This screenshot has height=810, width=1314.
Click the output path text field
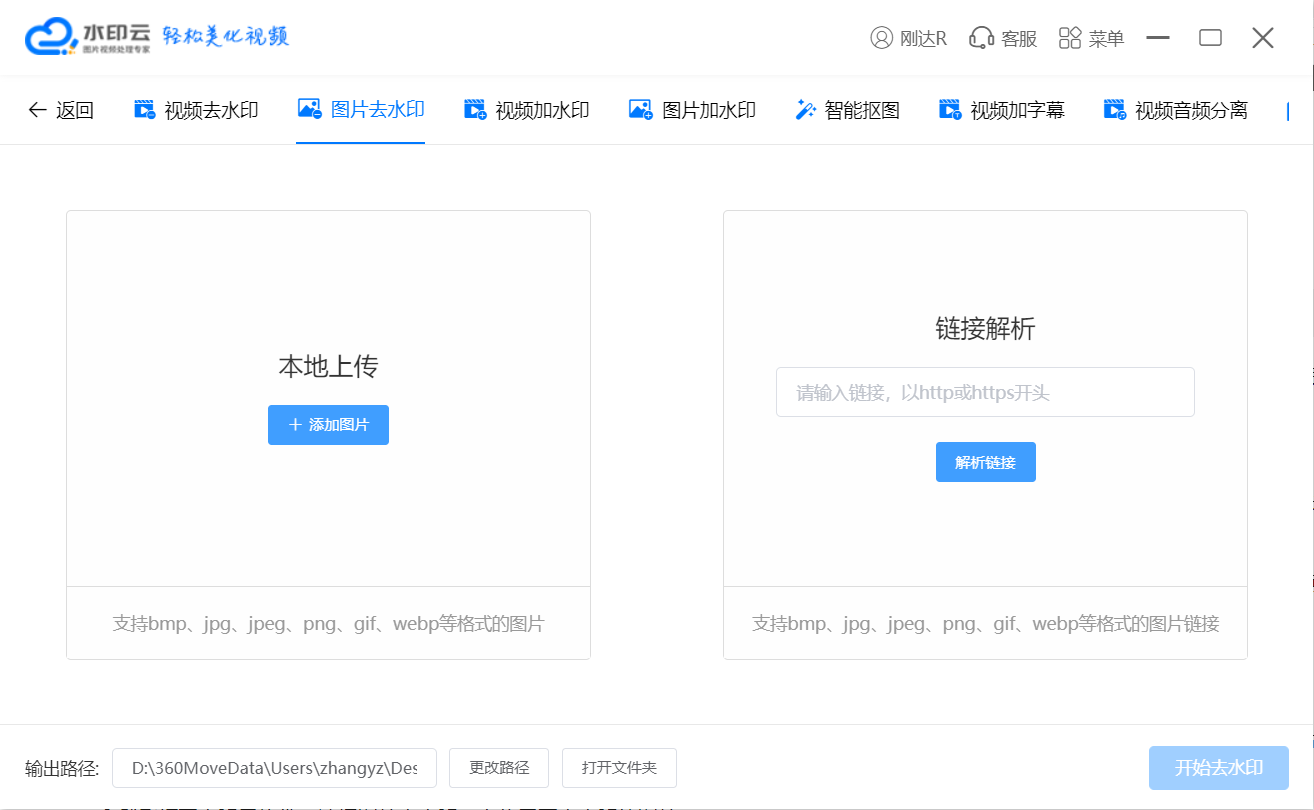274,768
